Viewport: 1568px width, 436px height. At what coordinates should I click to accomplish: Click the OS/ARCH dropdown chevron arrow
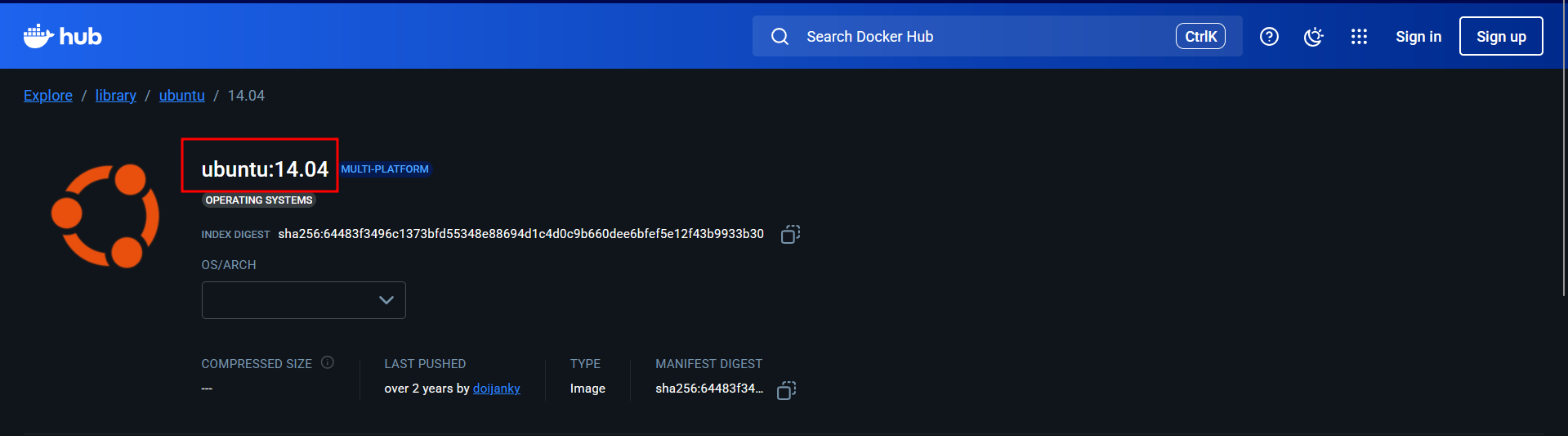(x=386, y=300)
